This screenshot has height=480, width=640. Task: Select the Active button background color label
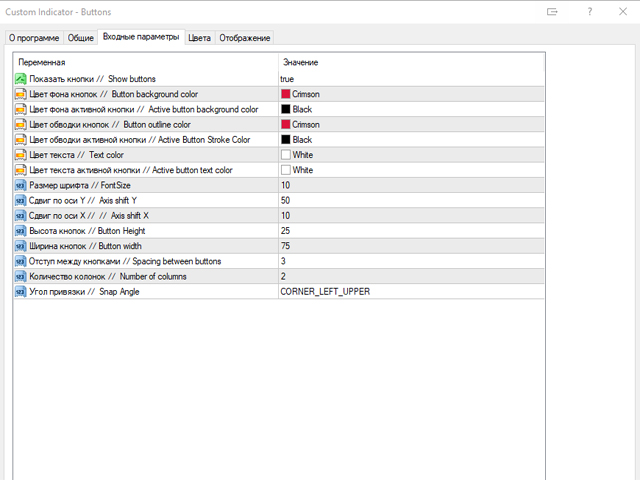point(144,109)
